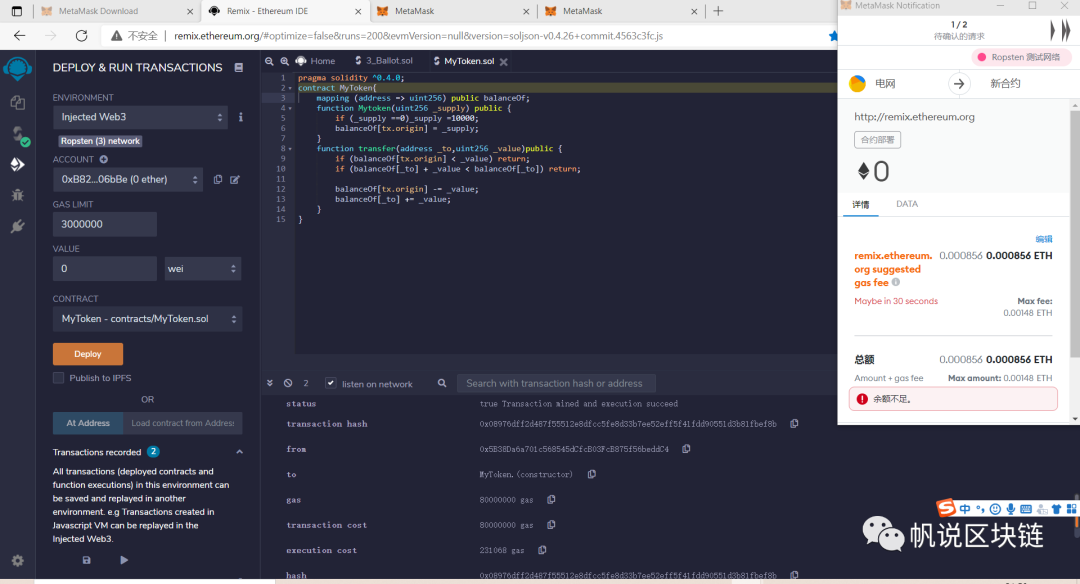
Task: Add a new account with plus icon
Action: click(103, 159)
